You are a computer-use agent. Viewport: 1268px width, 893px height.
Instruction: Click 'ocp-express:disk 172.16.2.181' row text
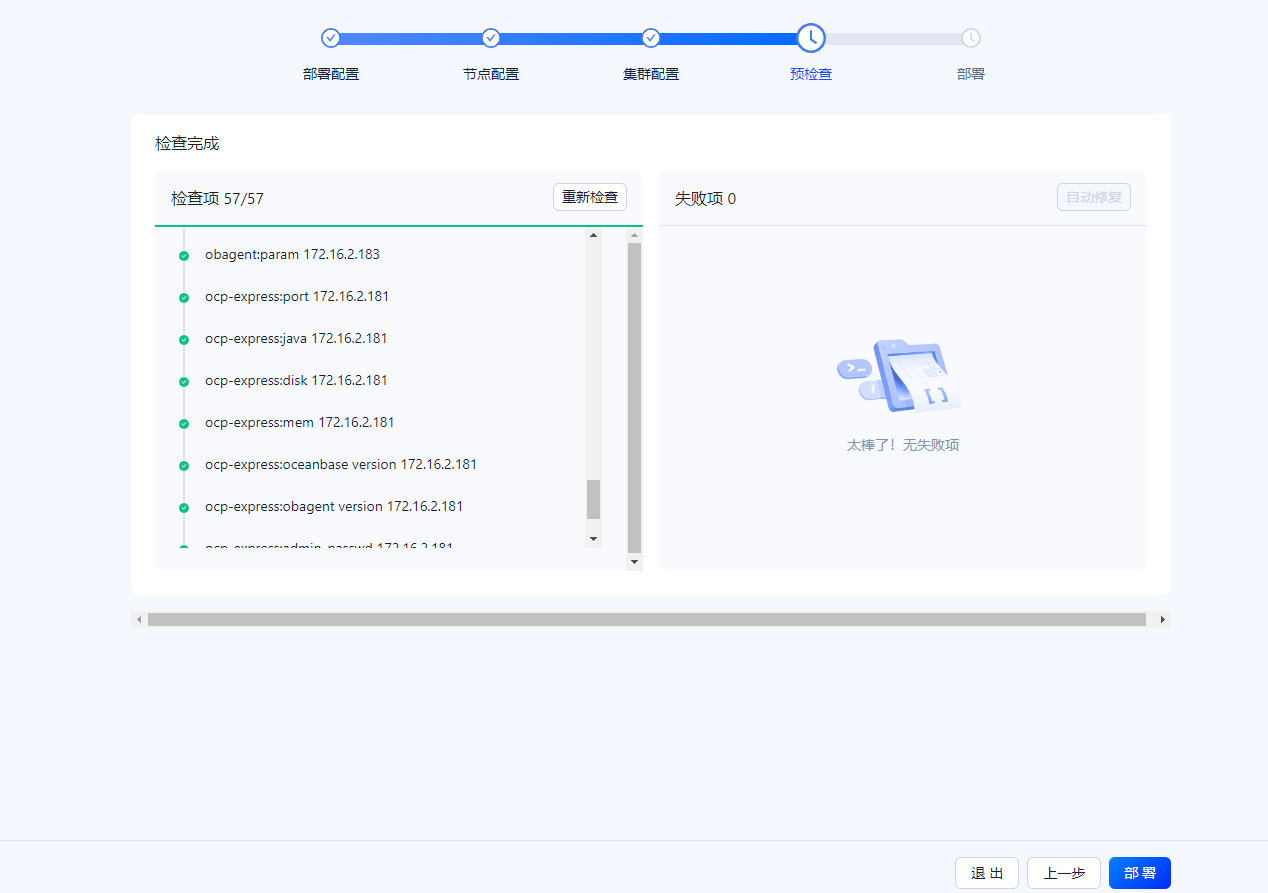coord(296,380)
